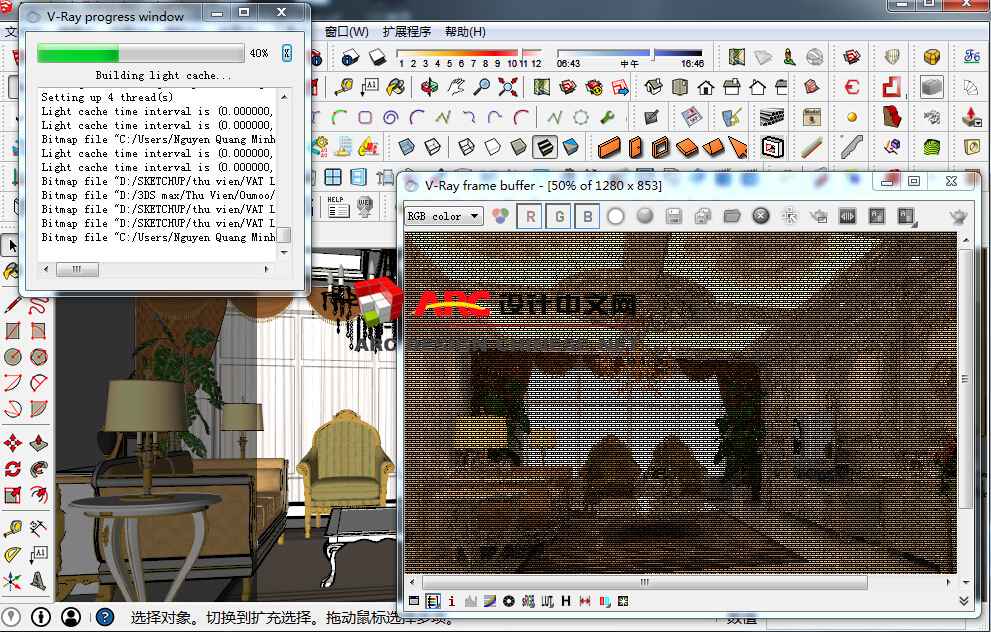Click the log's scroll-down arrow
The image size is (991, 632).
coord(284,252)
